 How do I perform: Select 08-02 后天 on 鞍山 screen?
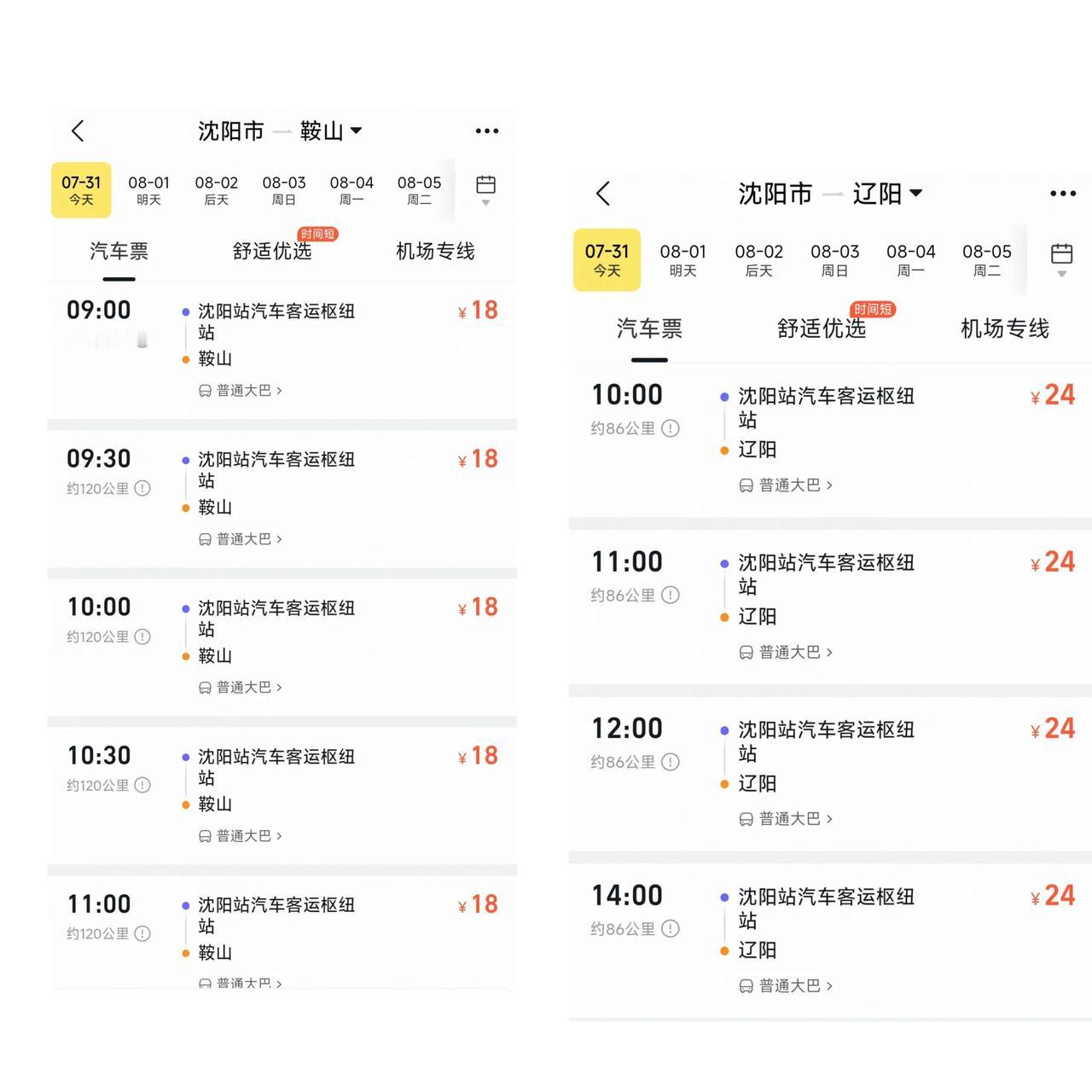pyautogui.click(x=216, y=189)
